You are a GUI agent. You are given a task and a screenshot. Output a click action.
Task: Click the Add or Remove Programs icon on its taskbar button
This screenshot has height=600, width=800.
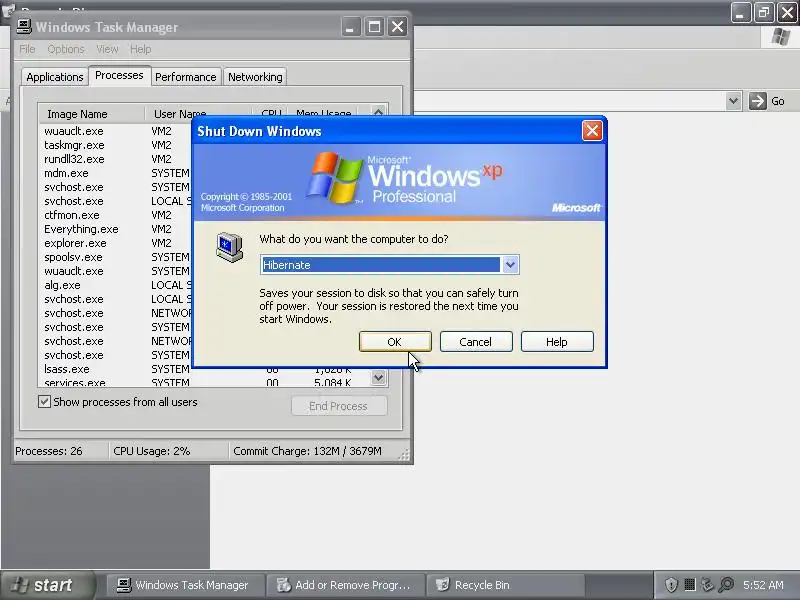pyautogui.click(x=283, y=585)
